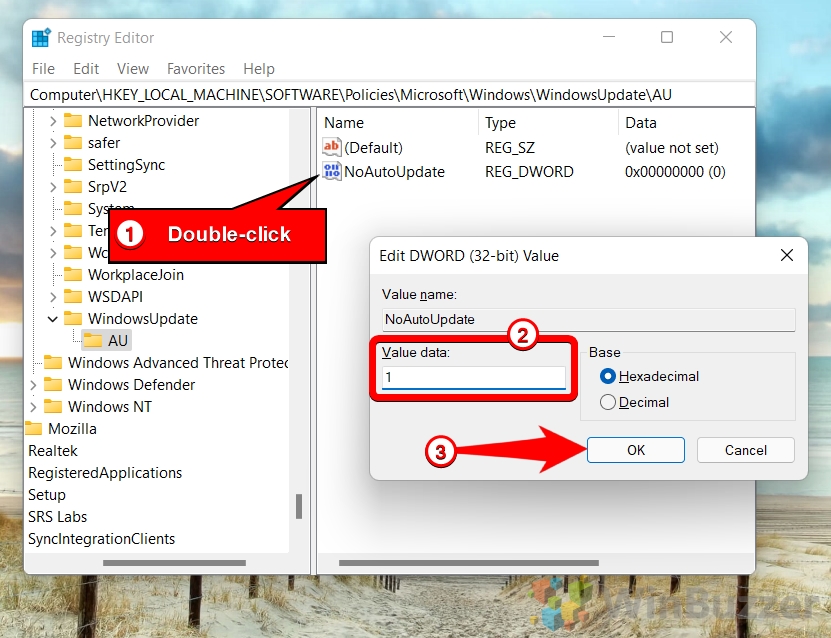Confirm the DWORD edit with OK
This screenshot has width=831, height=638.
click(x=635, y=450)
